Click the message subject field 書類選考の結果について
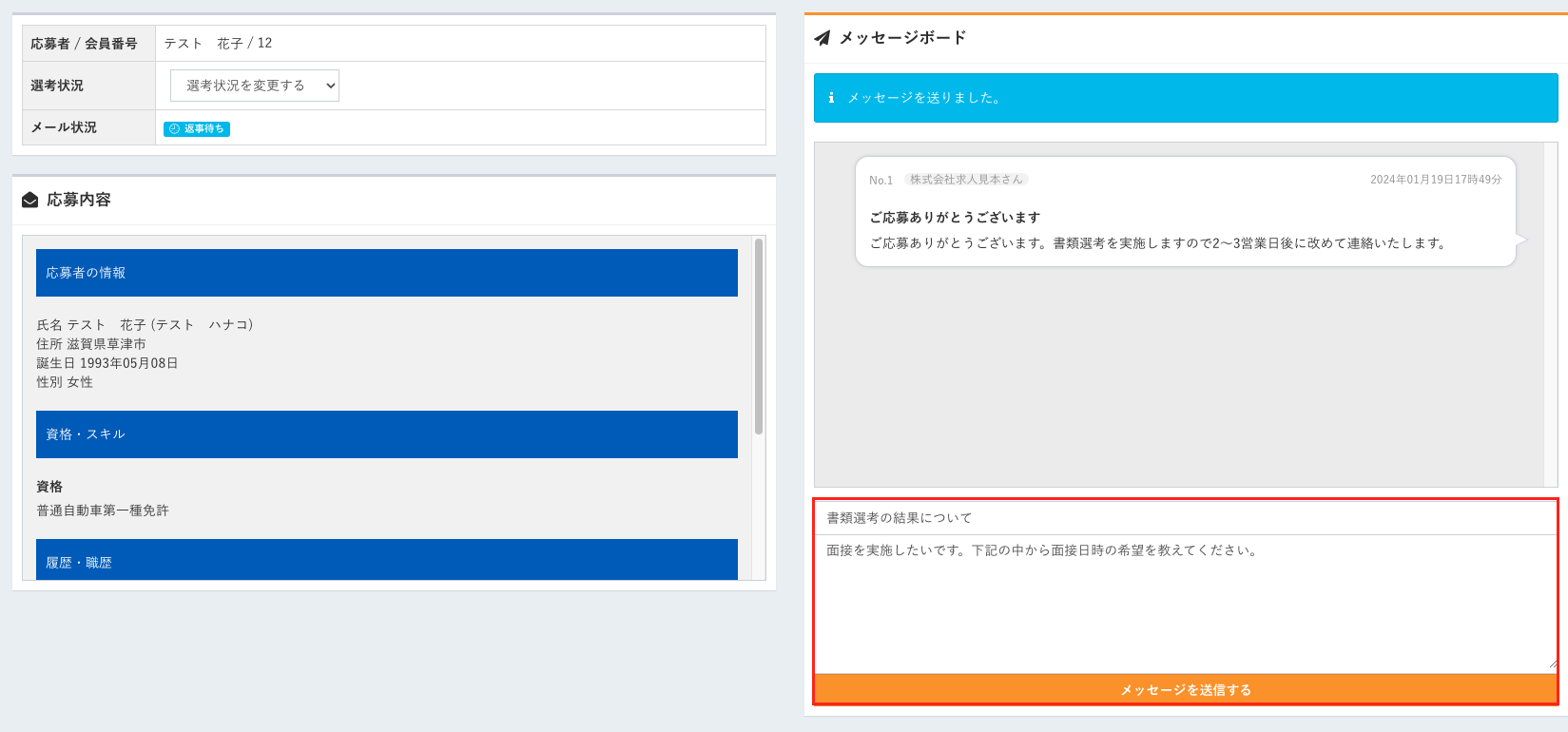1568x732 pixels. (1185, 518)
